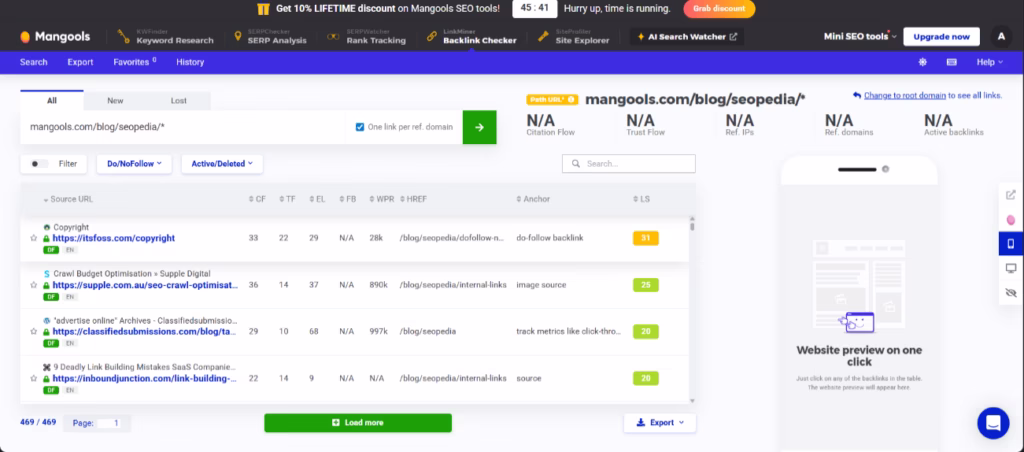The width and height of the screenshot is (1024, 452).
Task: Click link strength badge 25
Action: (646, 285)
